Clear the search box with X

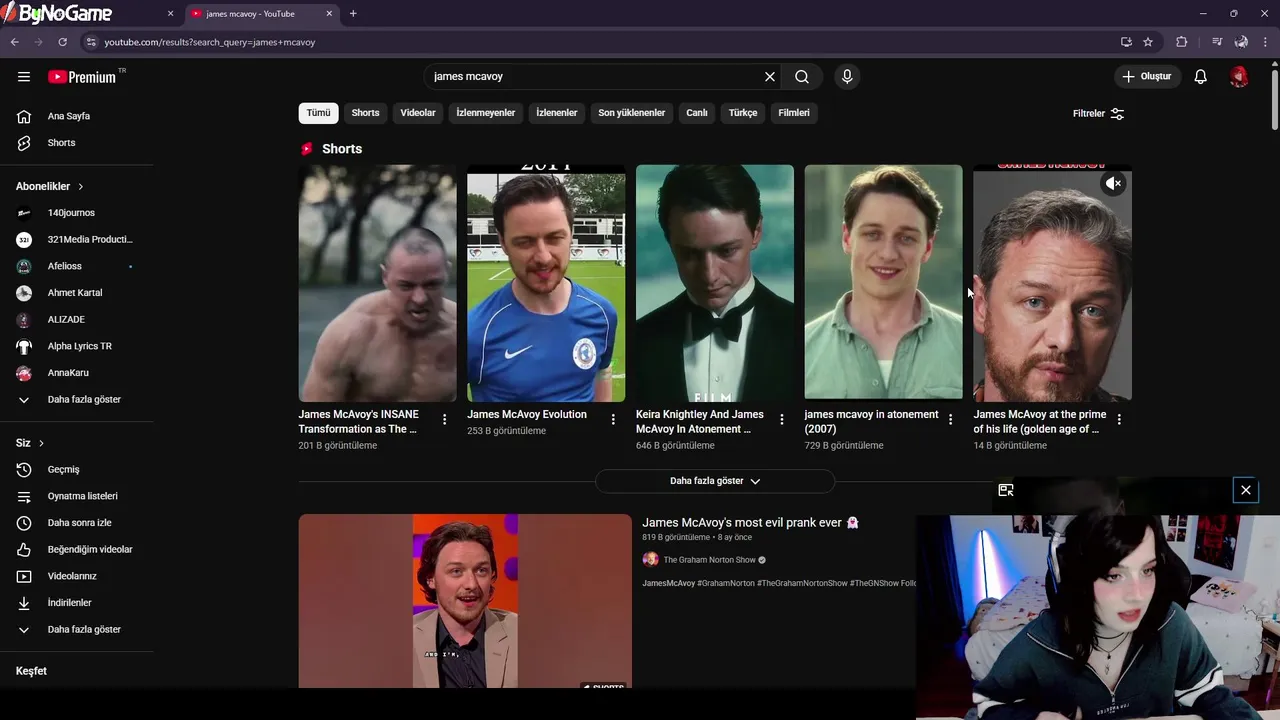coord(770,77)
